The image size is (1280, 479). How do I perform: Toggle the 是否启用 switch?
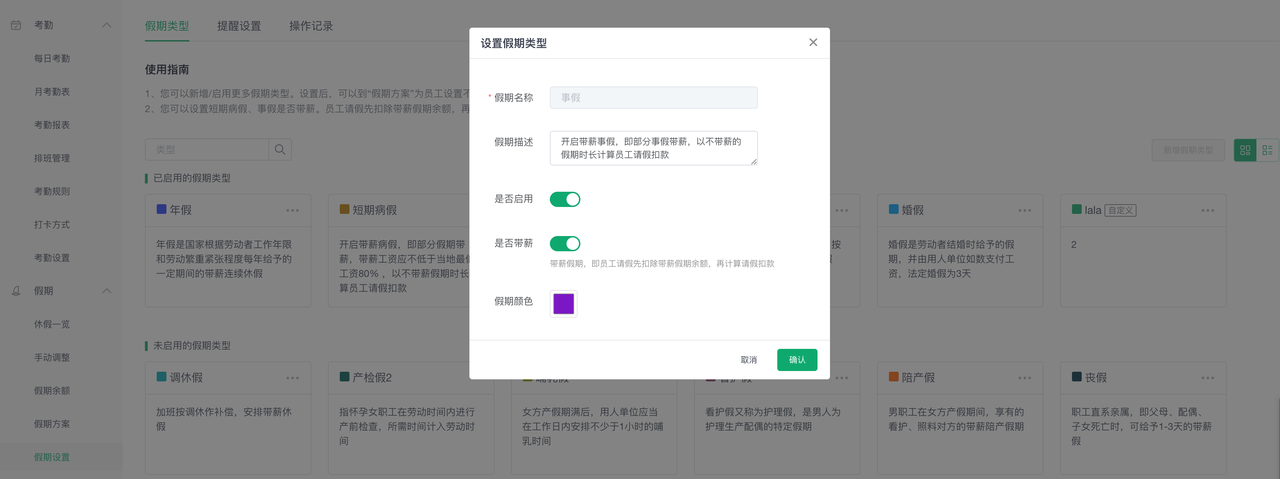point(565,199)
